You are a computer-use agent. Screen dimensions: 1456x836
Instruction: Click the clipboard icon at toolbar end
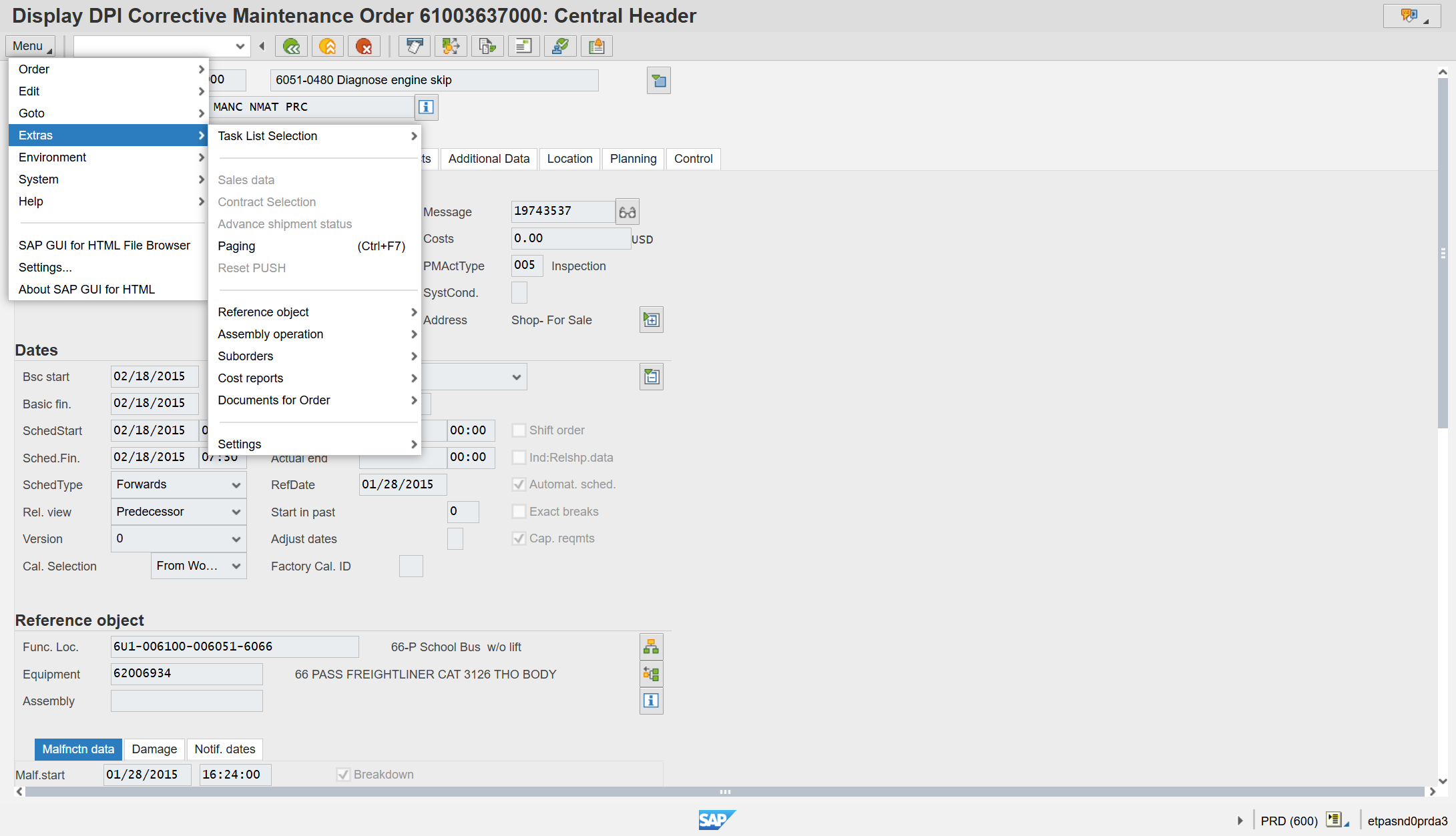(x=596, y=46)
